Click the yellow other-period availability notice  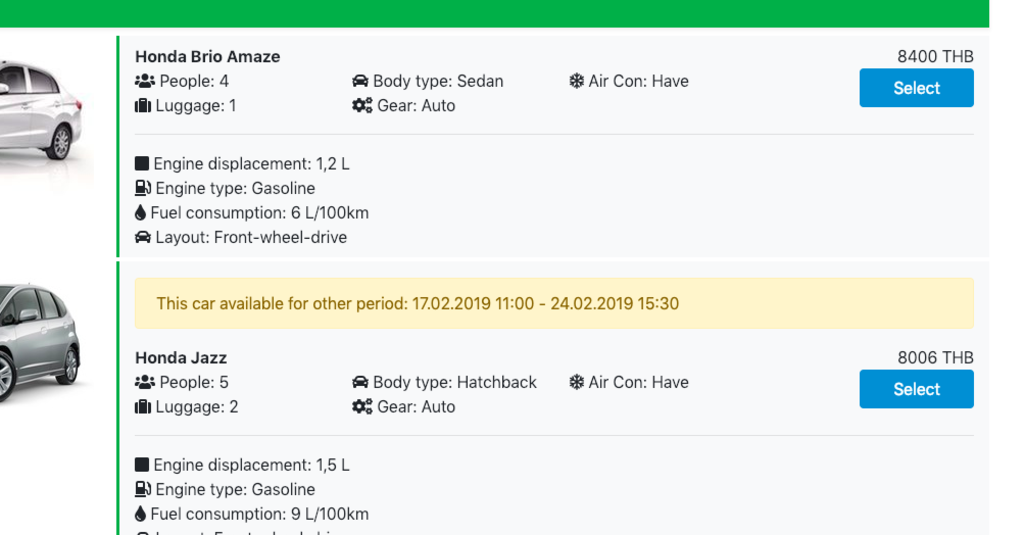coord(554,303)
